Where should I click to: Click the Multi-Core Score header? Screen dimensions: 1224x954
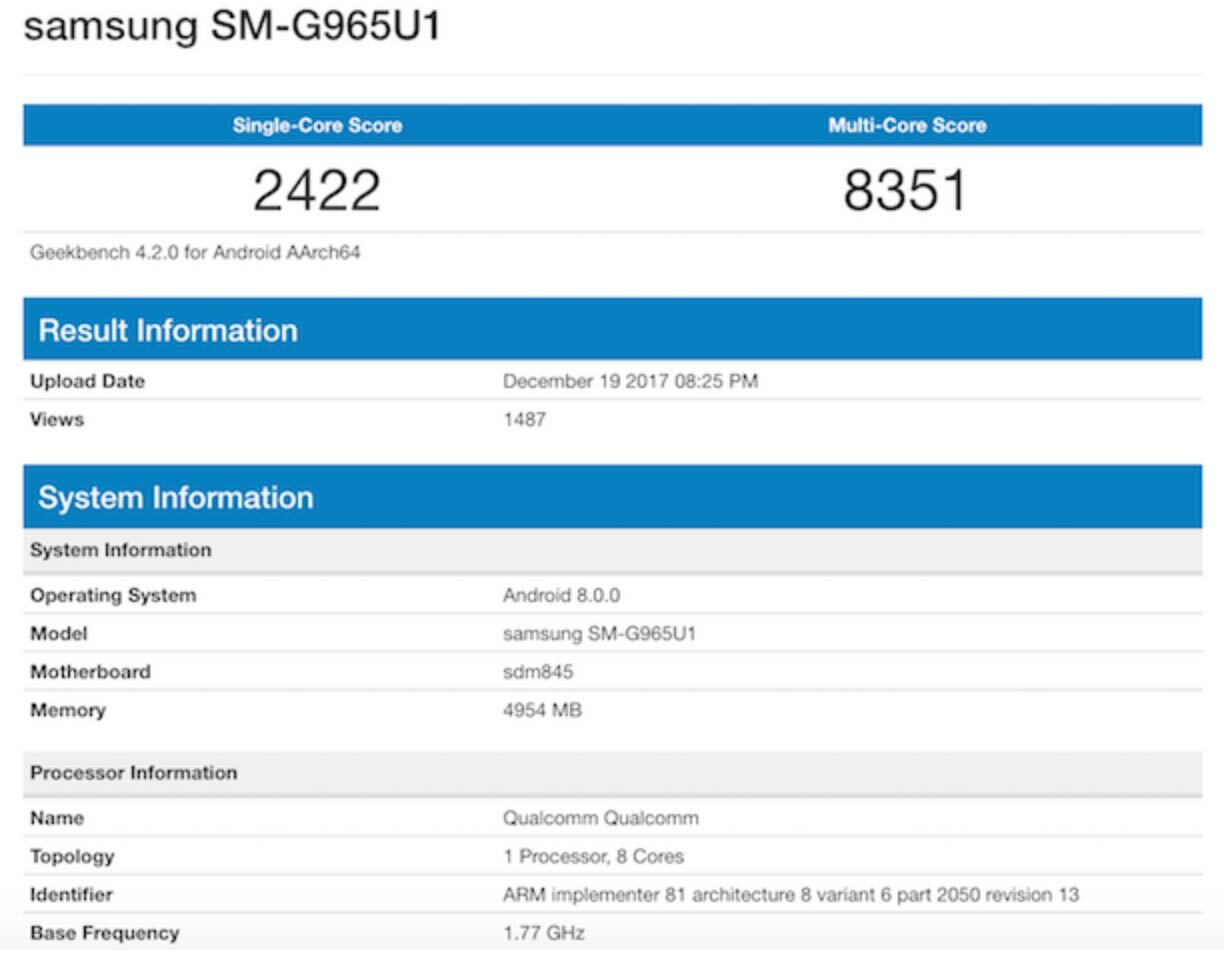point(906,126)
